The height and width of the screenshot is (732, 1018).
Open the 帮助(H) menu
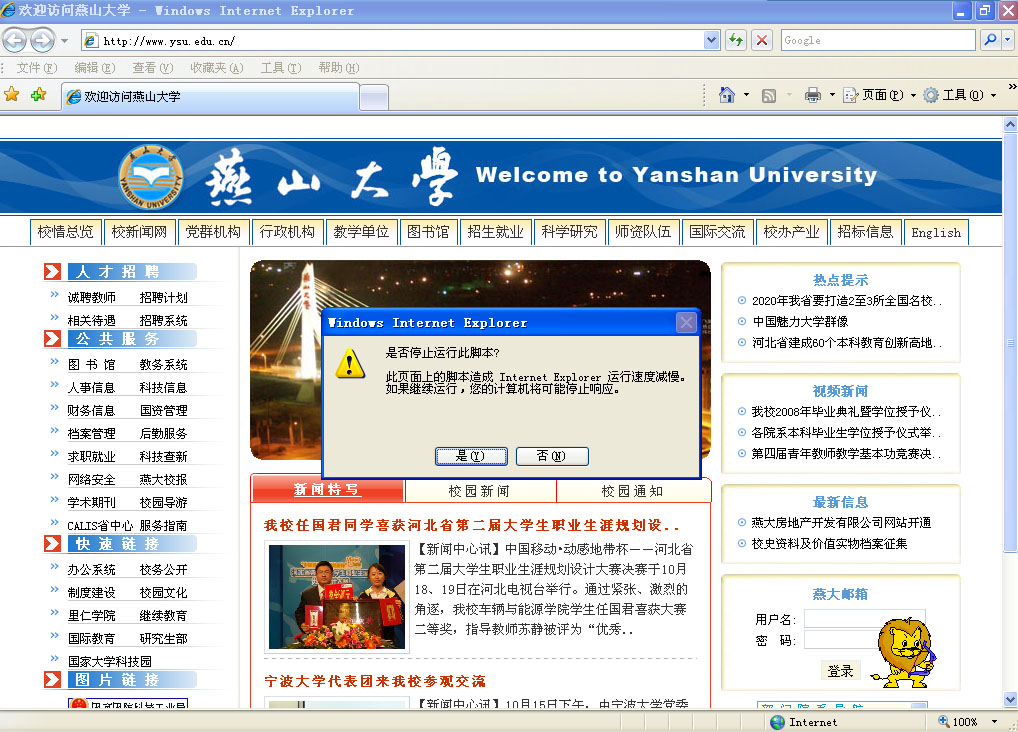(x=338, y=68)
